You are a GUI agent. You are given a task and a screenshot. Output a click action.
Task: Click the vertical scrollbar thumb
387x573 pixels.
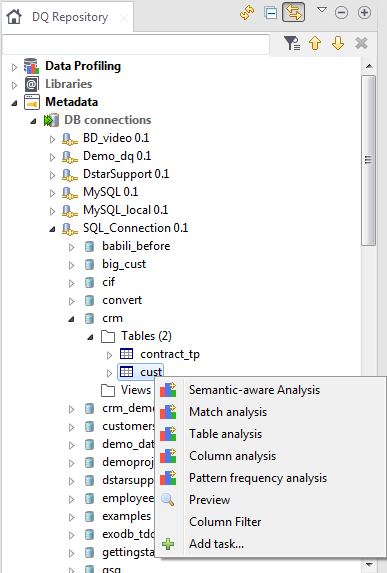369,160
